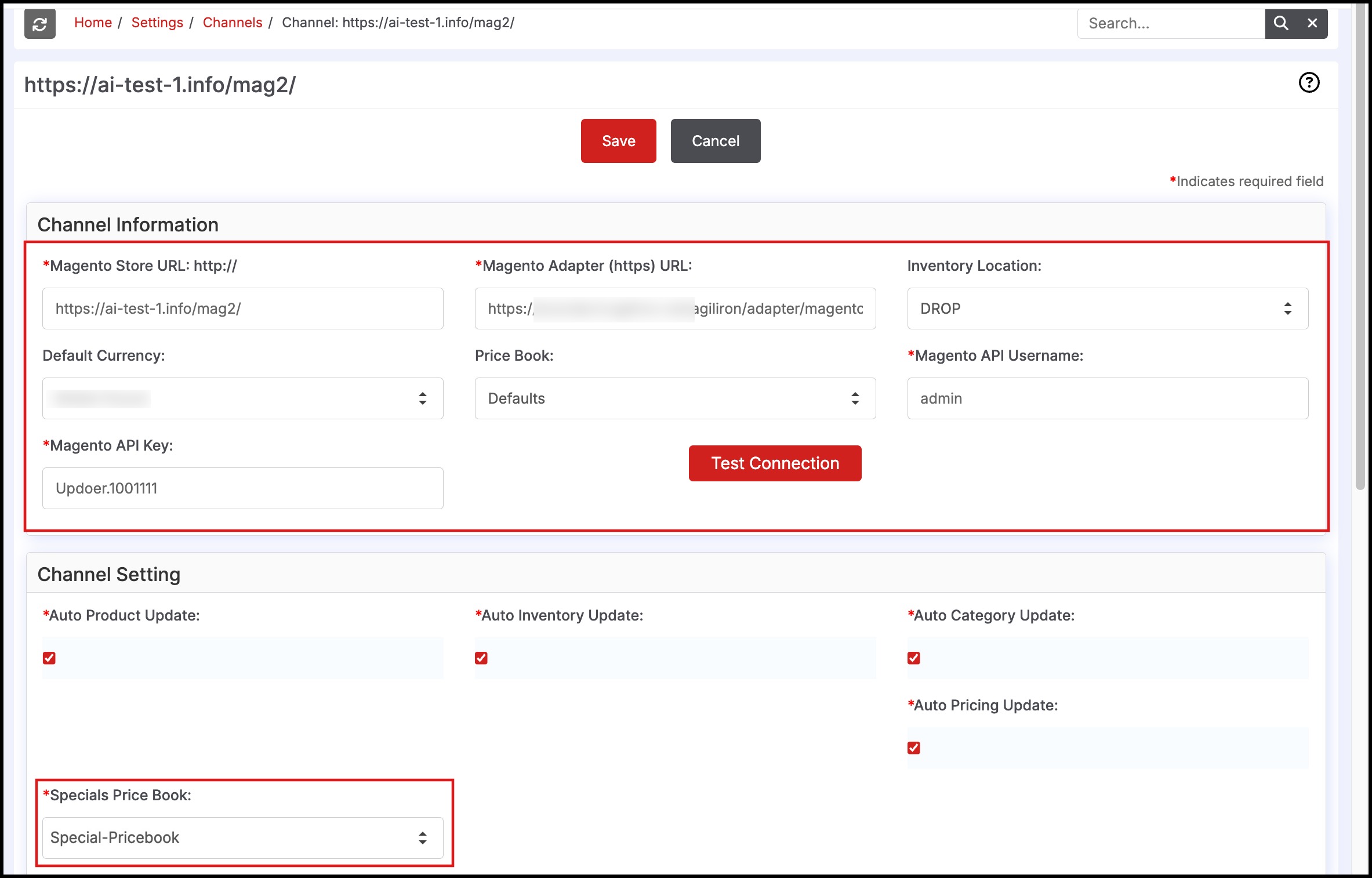The image size is (1372, 878).
Task: Open the Inventory Location dropdown
Action: (1108, 309)
